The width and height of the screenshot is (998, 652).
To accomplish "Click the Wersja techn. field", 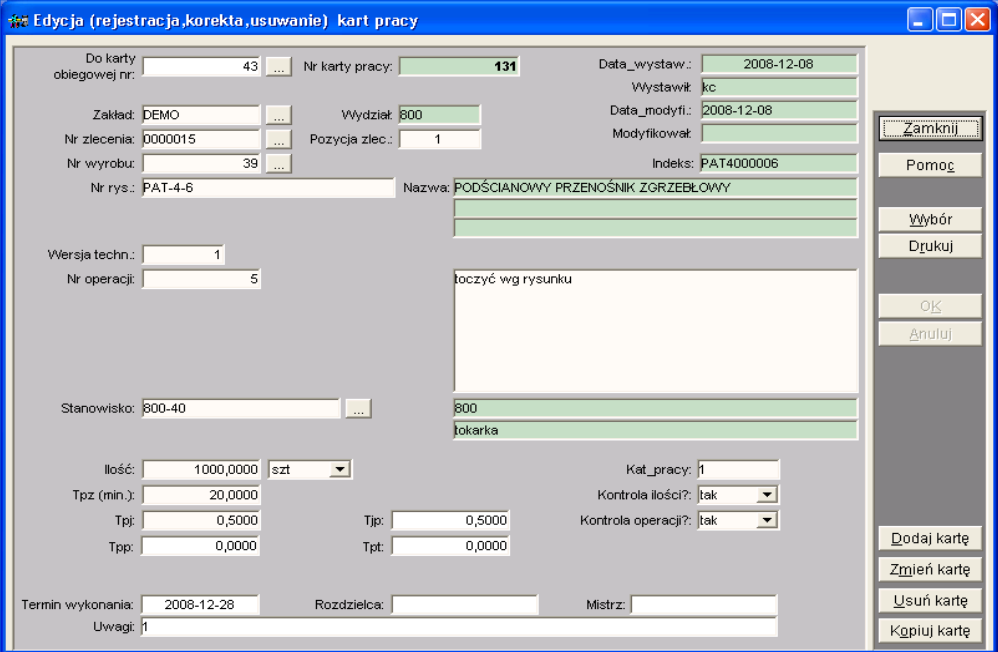I will point(183,255).
